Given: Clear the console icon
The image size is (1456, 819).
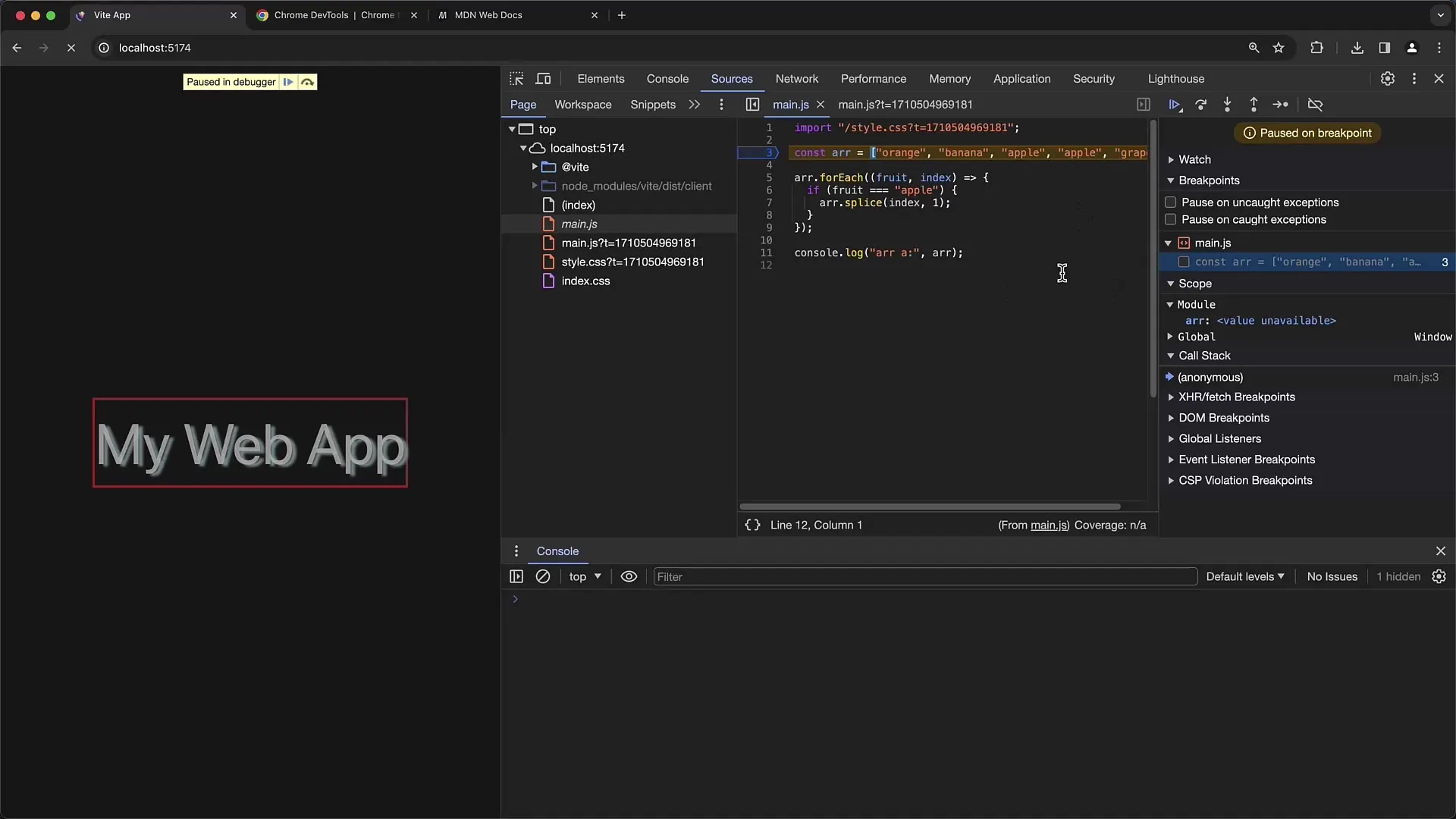Looking at the screenshot, I should pyautogui.click(x=543, y=576).
